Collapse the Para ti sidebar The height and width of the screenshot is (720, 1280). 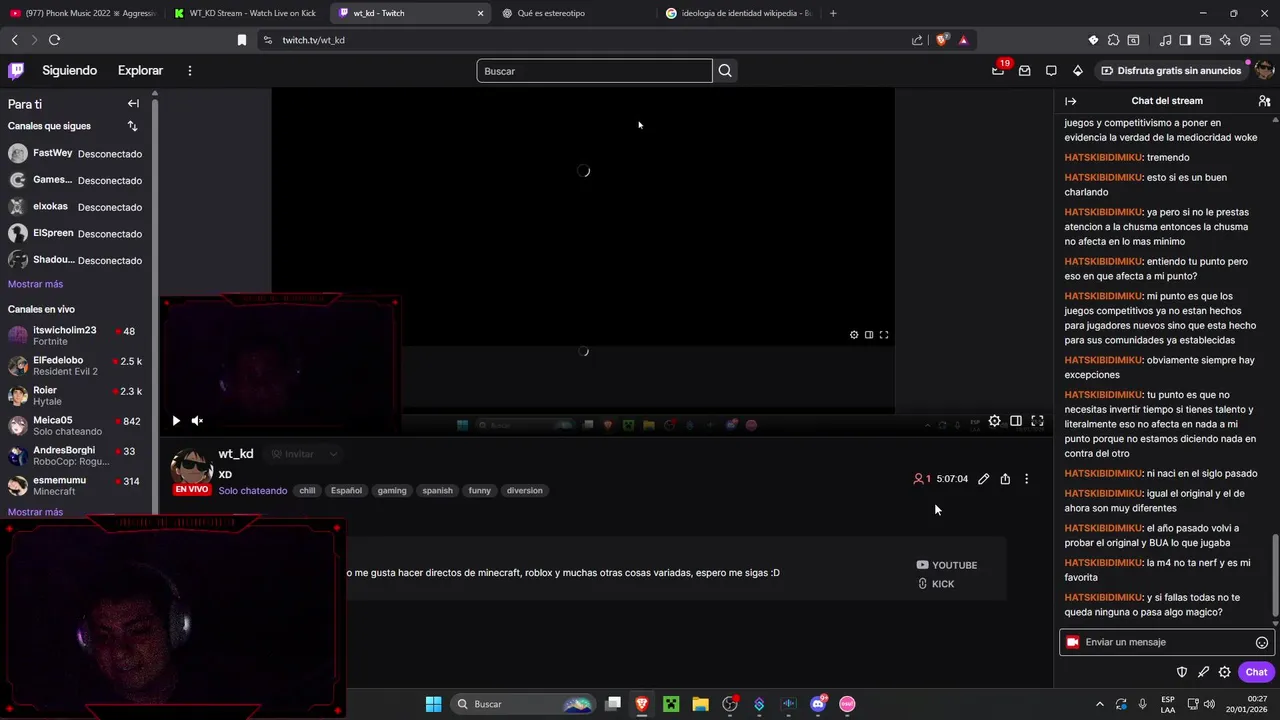pos(133,104)
